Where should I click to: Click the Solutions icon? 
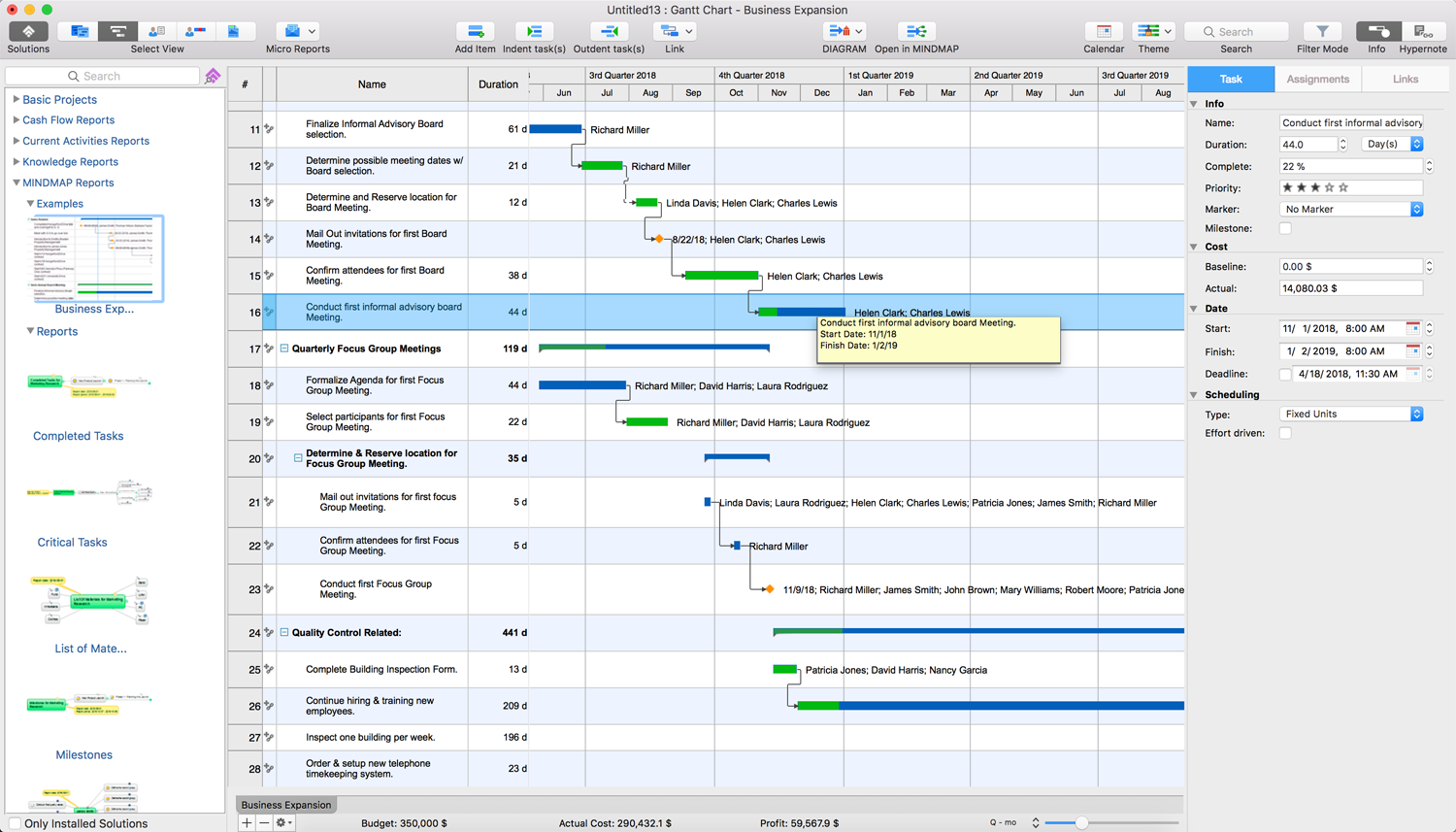pyautogui.click(x=28, y=32)
